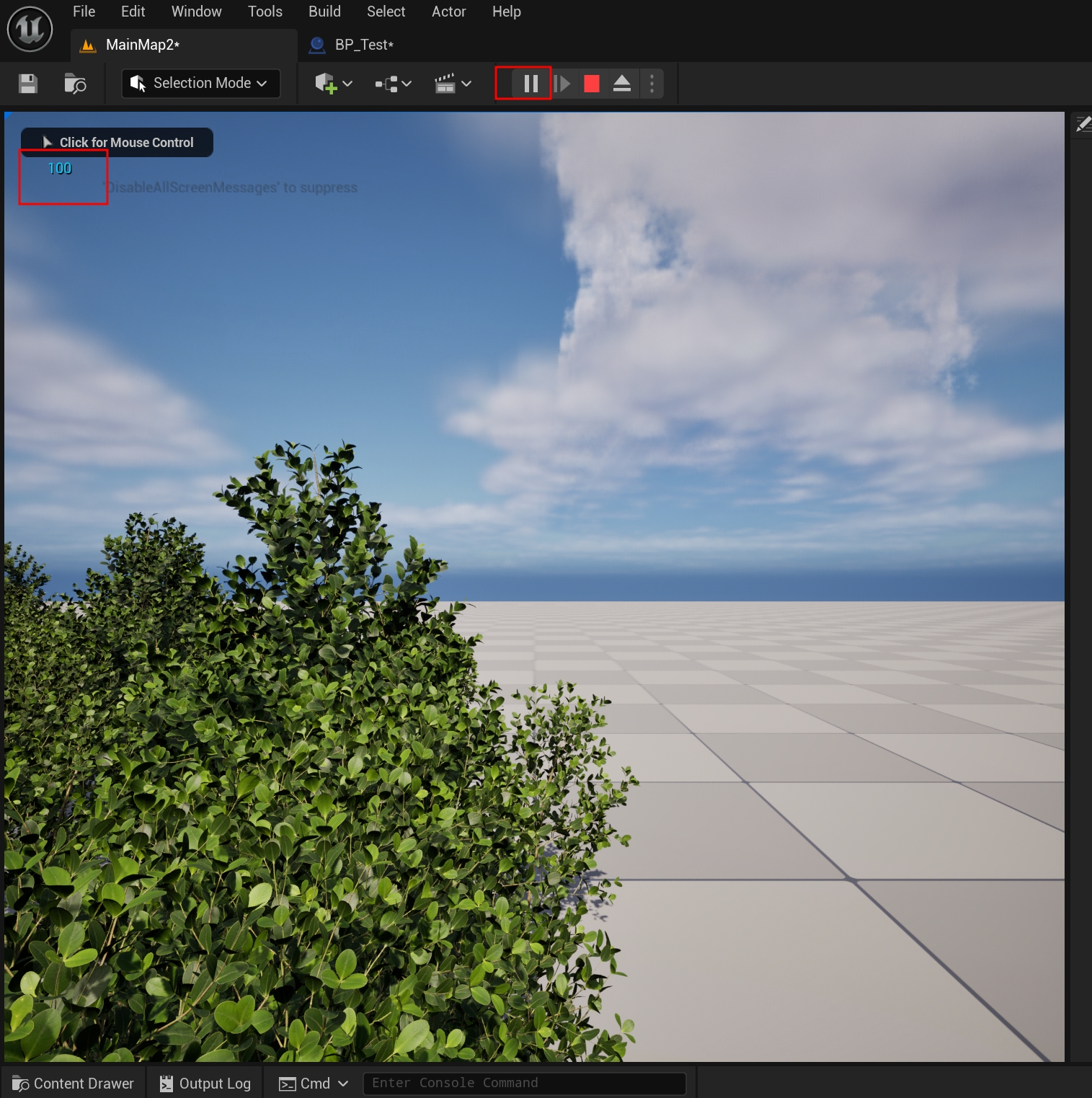The image size is (1092, 1098).
Task: Open the Content Drawer
Action: (x=73, y=1084)
